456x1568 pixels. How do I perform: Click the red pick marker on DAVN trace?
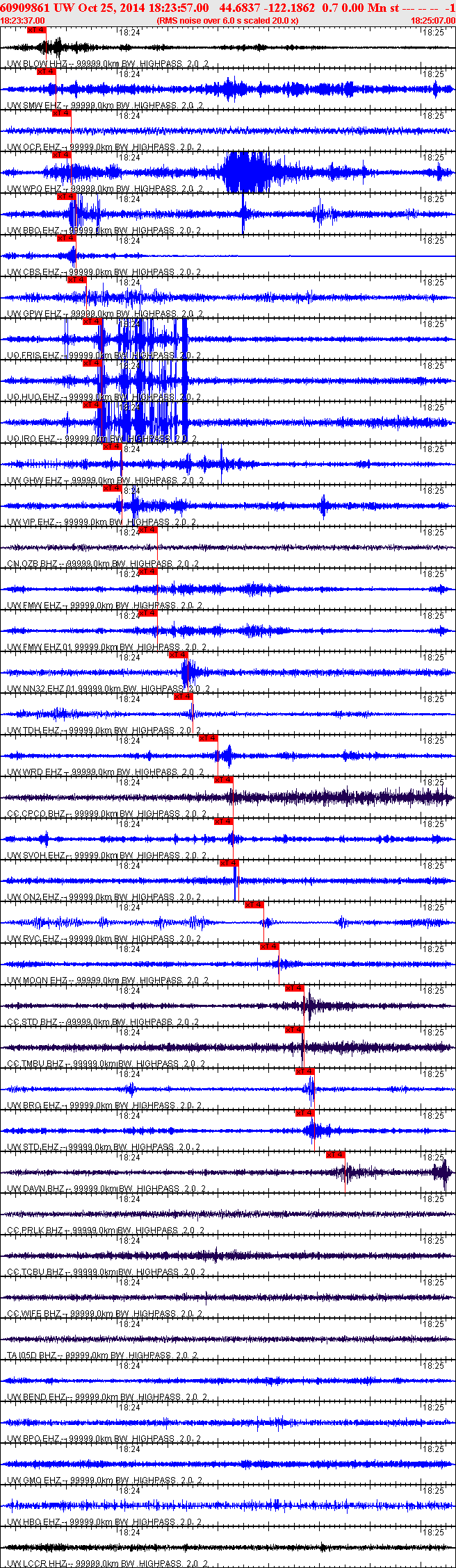click(x=336, y=1155)
